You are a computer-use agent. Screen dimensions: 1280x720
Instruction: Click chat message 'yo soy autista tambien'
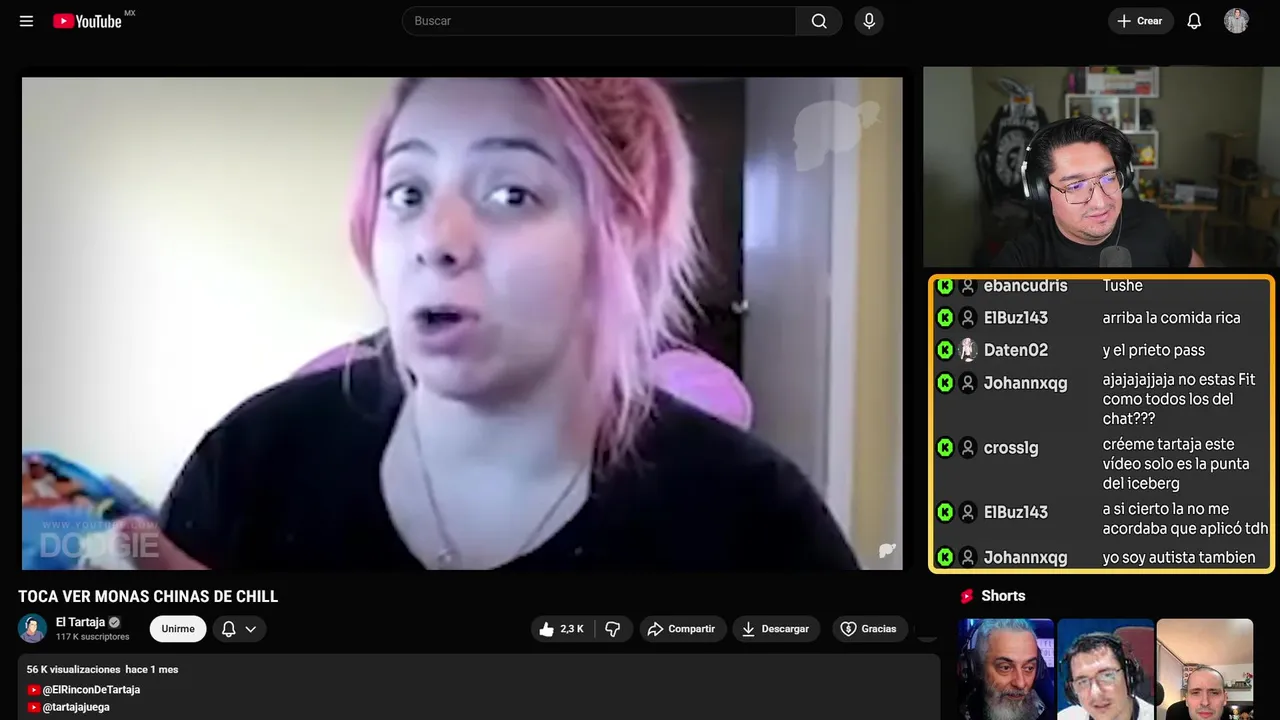click(1178, 558)
